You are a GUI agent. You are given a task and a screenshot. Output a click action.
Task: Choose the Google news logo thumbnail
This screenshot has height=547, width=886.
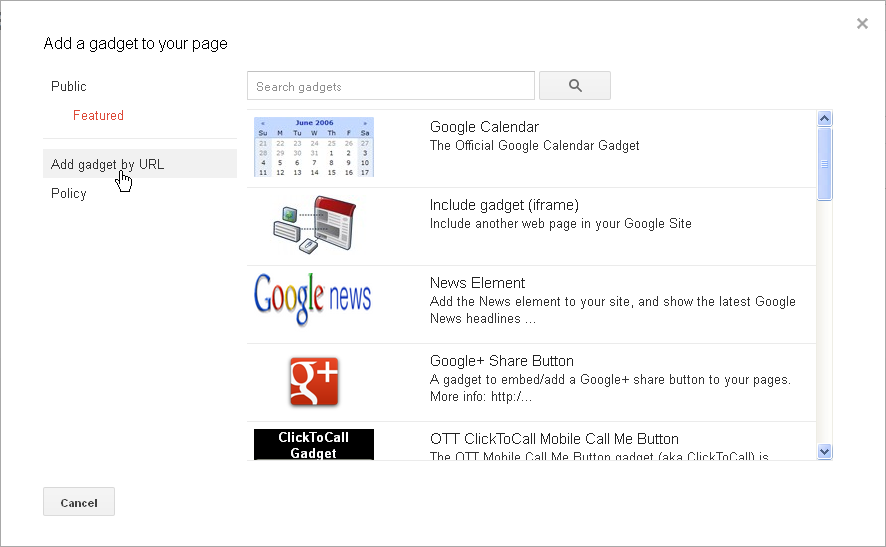[312, 299]
